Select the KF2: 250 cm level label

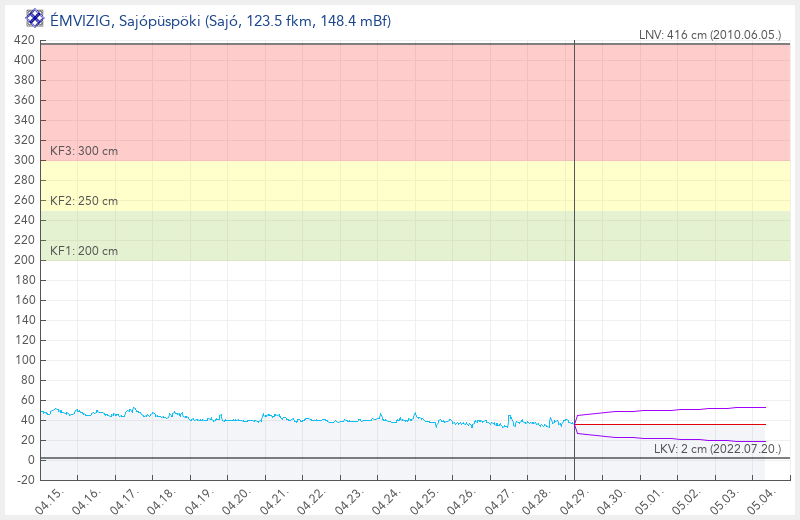pyautogui.click(x=84, y=201)
